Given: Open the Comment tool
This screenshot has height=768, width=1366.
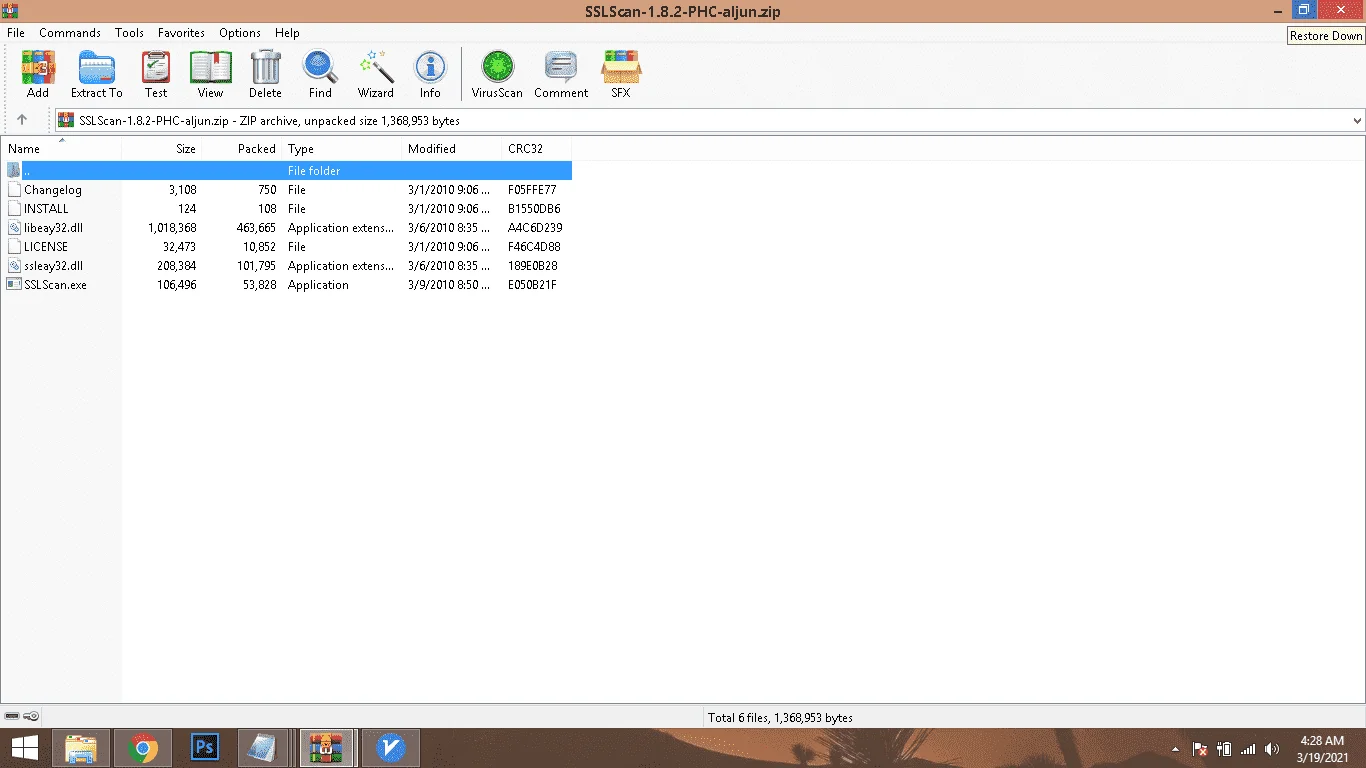Looking at the screenshot, I should (x=561, y=75).
